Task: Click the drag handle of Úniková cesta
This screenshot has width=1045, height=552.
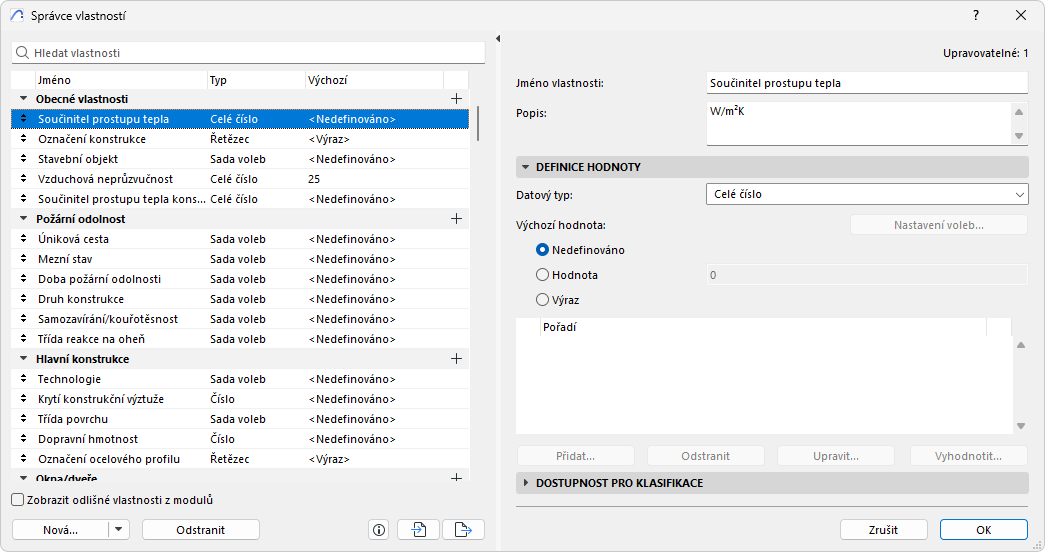Action: click(24, 239)
